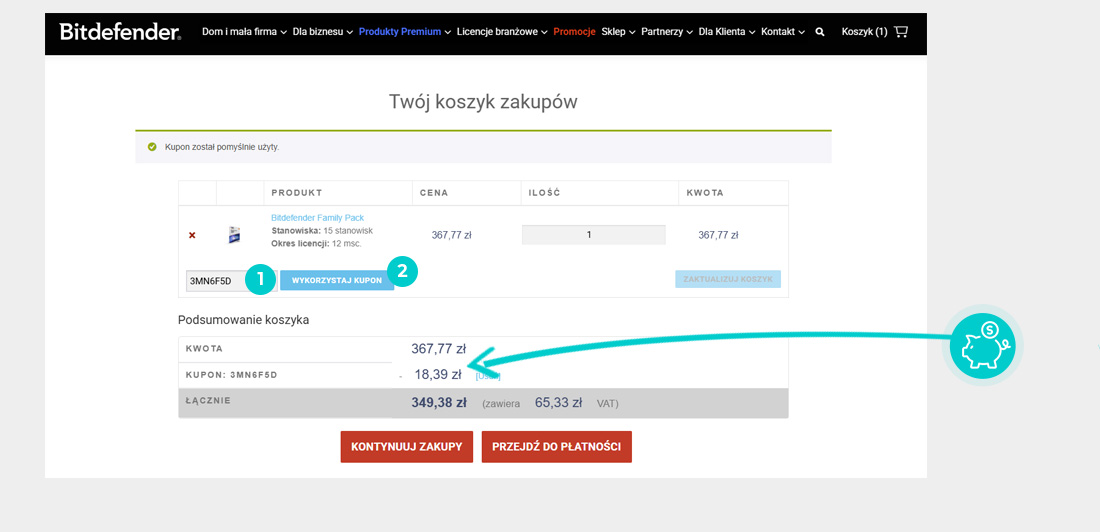This screenshot has width=1100, height=532.
Task: Click the 18,39 zł coupon discount value
Action: [438, 375]
